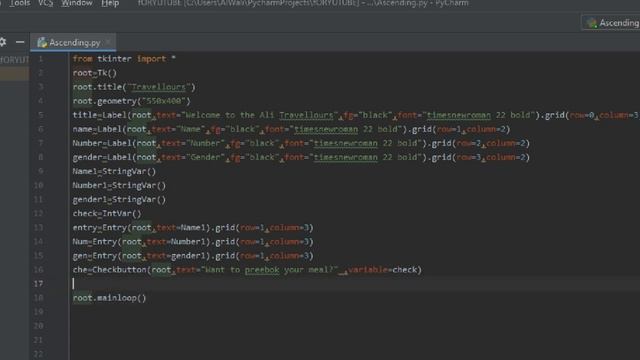Click "grid(row=3,column=2)" on line 8
The width and height of the screenshot is (640, 360).
(x=481, y=158)
